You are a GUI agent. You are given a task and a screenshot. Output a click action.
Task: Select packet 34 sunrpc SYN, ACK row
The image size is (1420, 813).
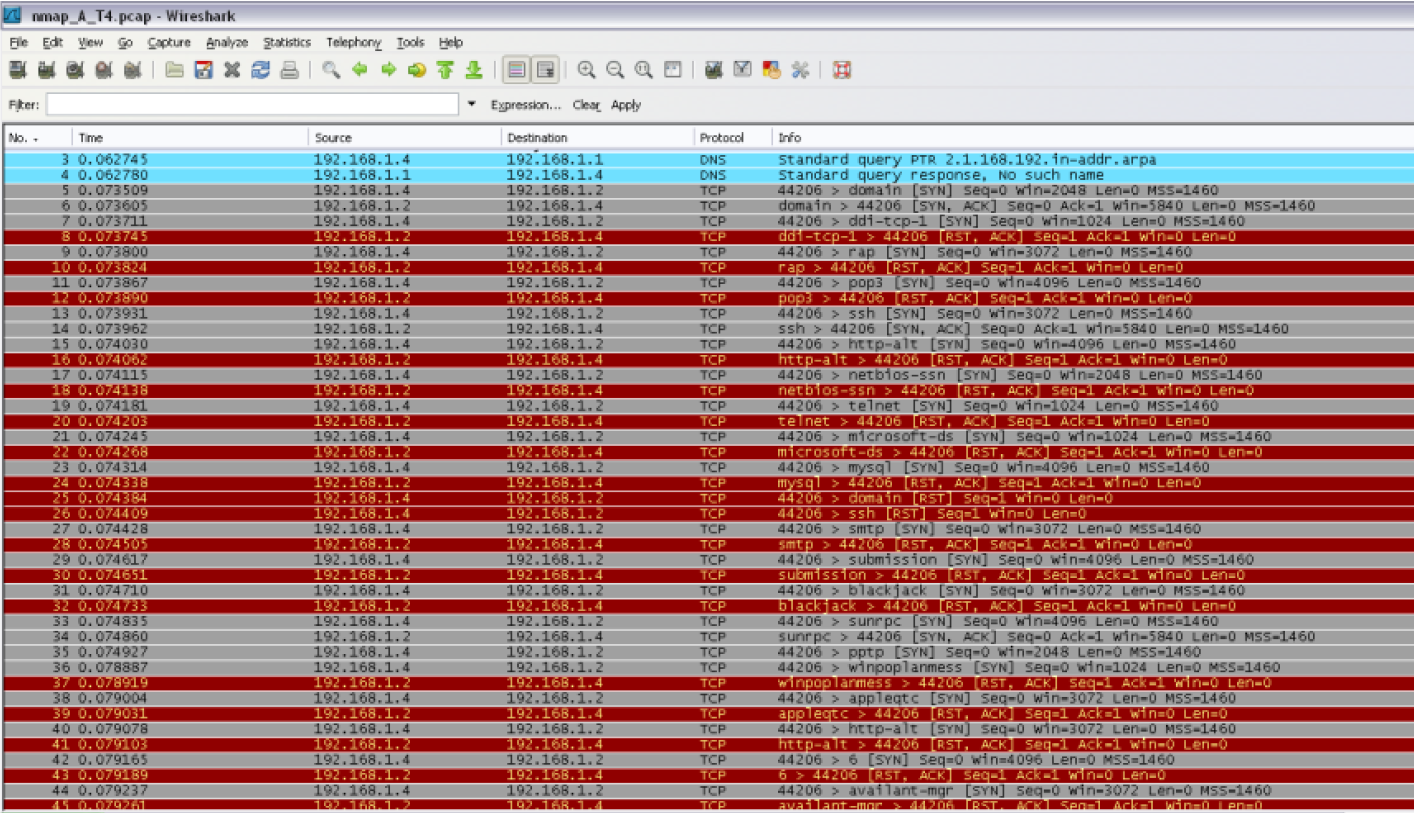point(709,637)
